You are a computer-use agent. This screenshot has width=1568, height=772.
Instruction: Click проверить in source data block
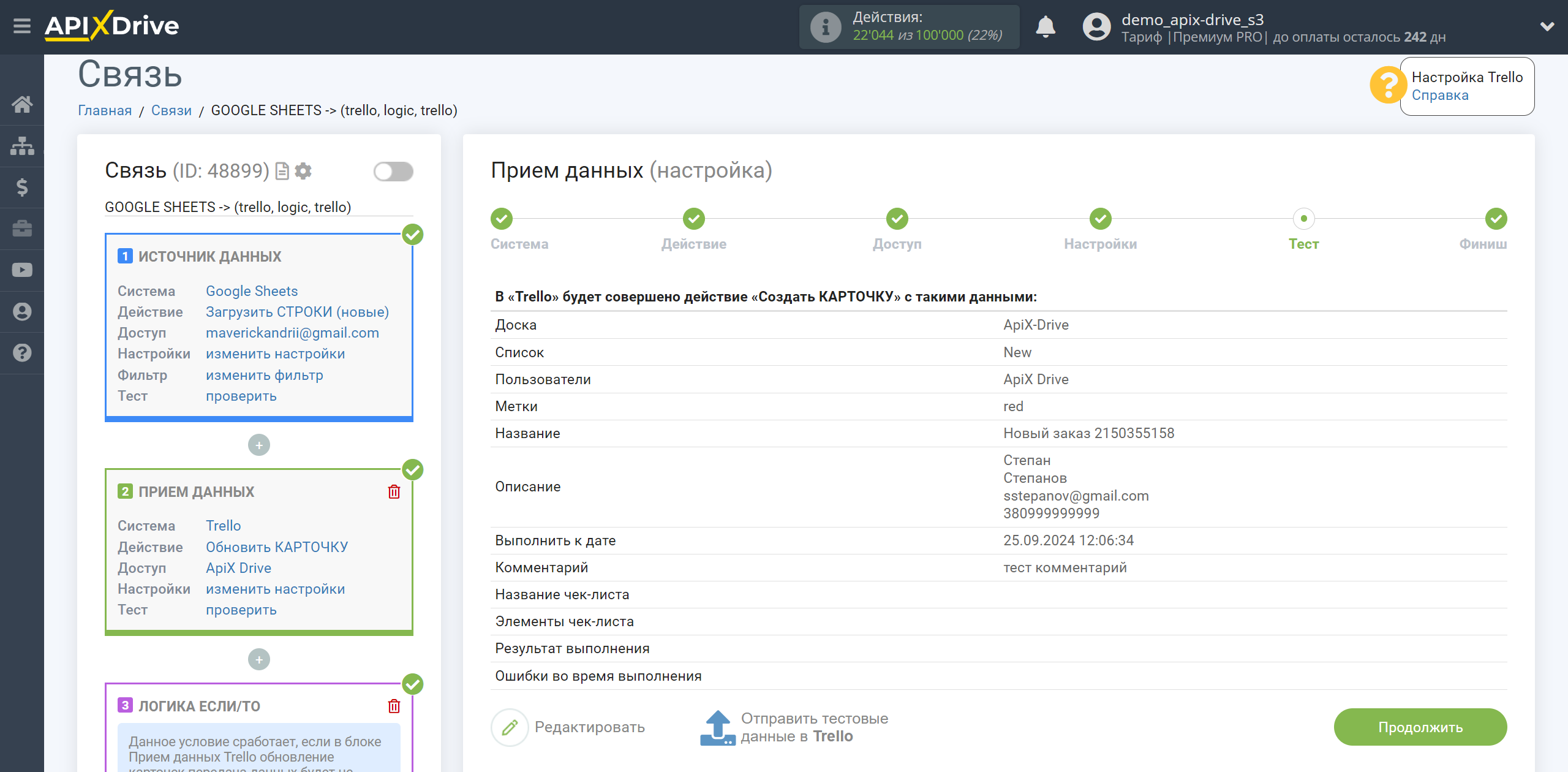point(241,396)
